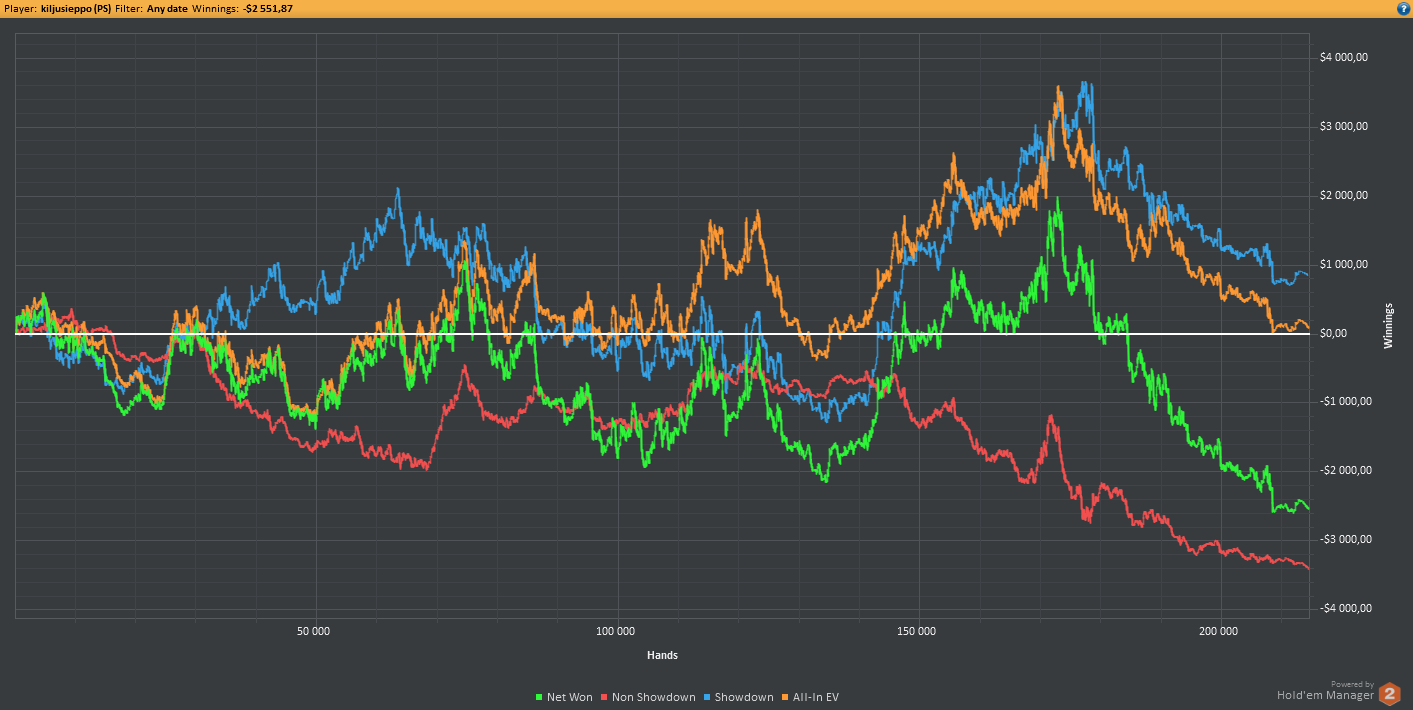Click the Hands x-axis title
The width and height of the screenshot is (1413, 710).
point(662,655)
